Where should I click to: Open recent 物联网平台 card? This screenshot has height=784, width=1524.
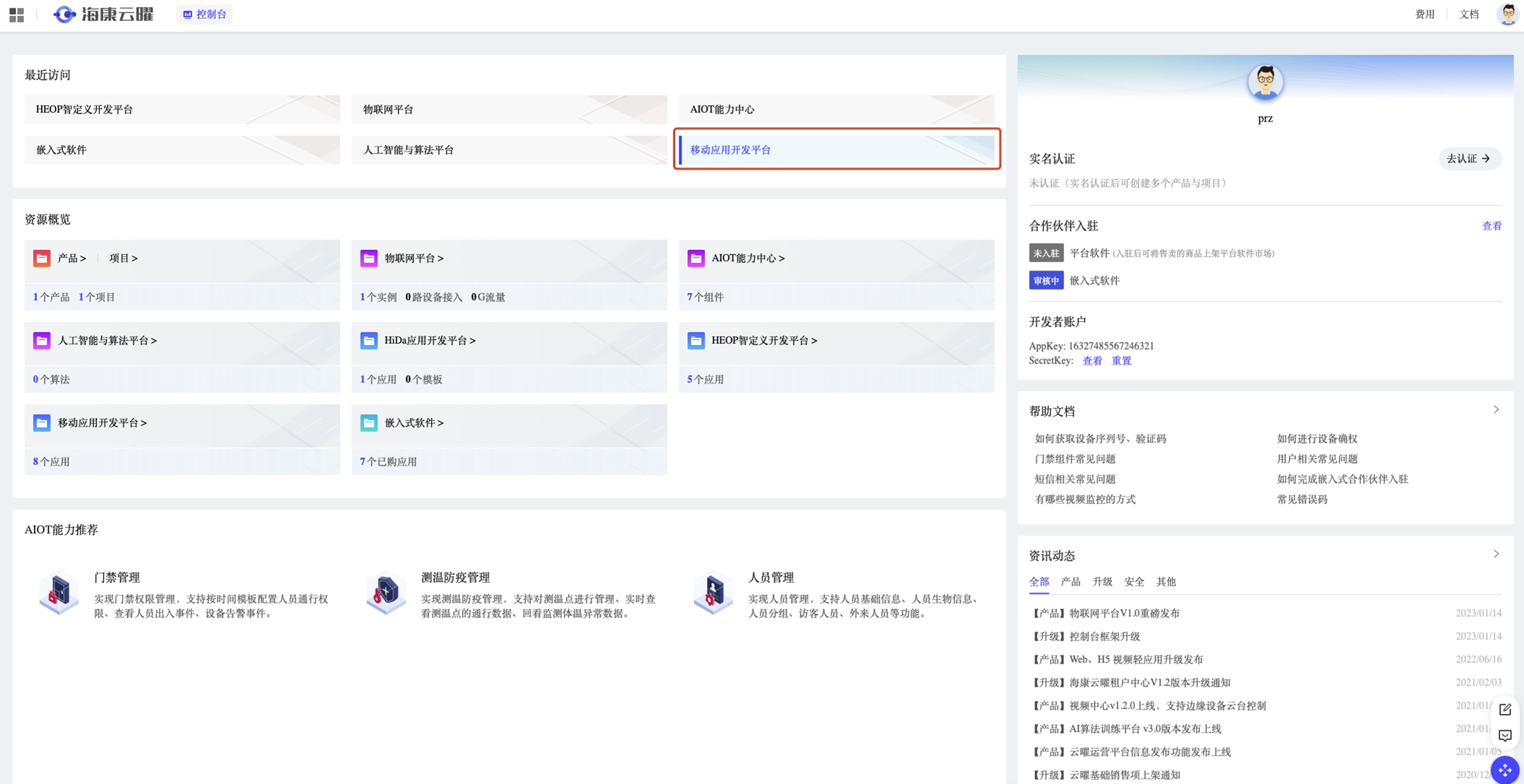click(x=509, y=110)
